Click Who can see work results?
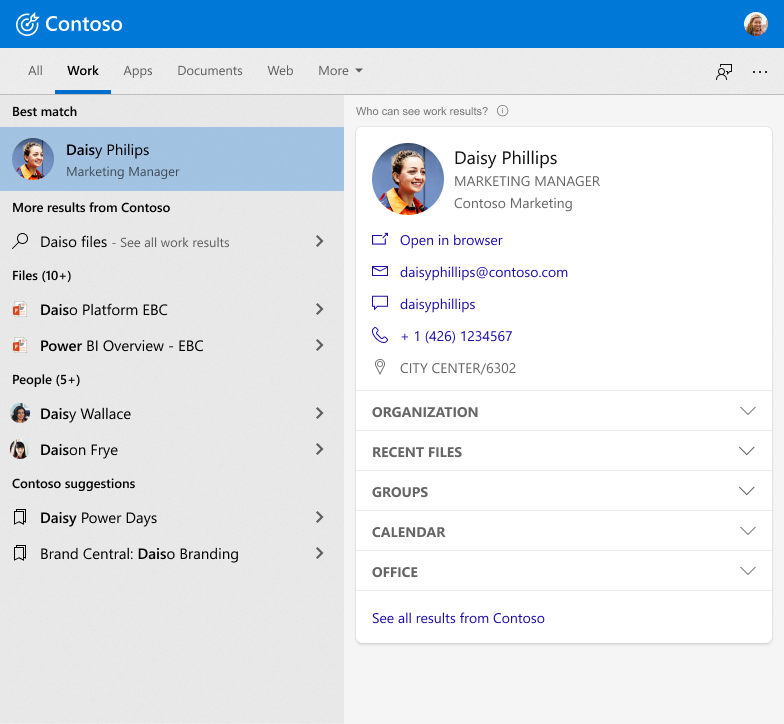Screen dimensions: 784x724 (x=422, y=111)
